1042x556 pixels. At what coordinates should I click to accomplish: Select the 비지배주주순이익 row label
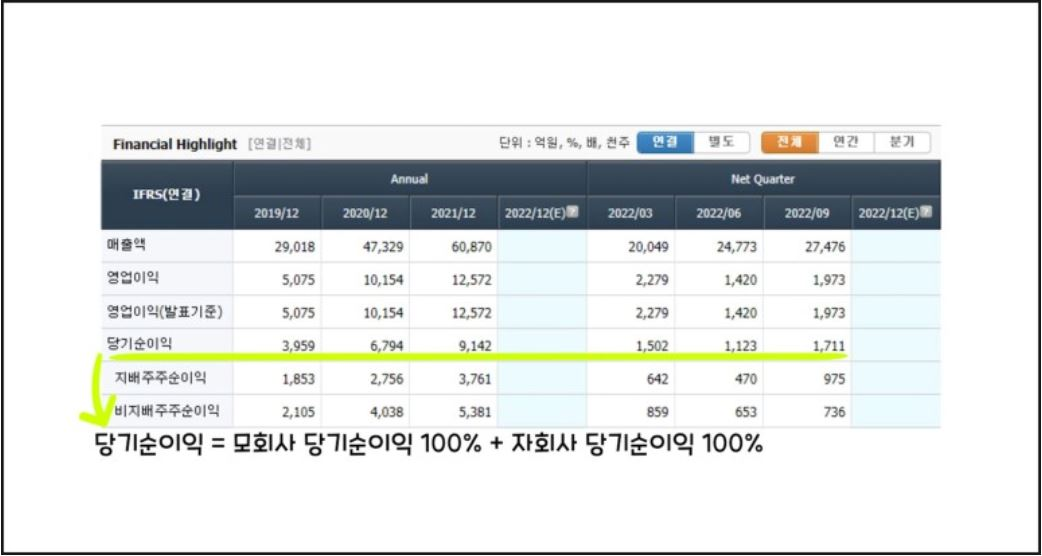pyautogui.click(x=166, y=411)
